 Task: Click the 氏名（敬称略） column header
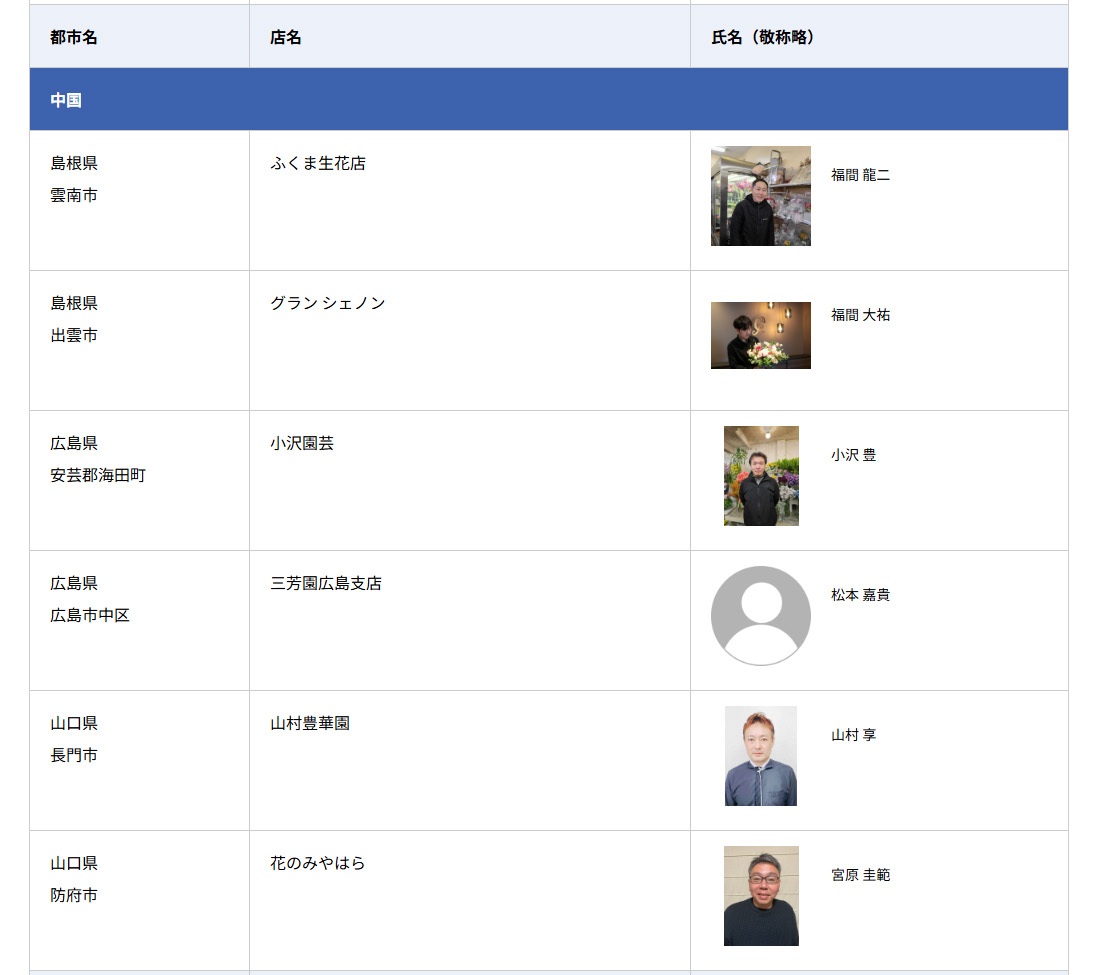click(762, 37)
